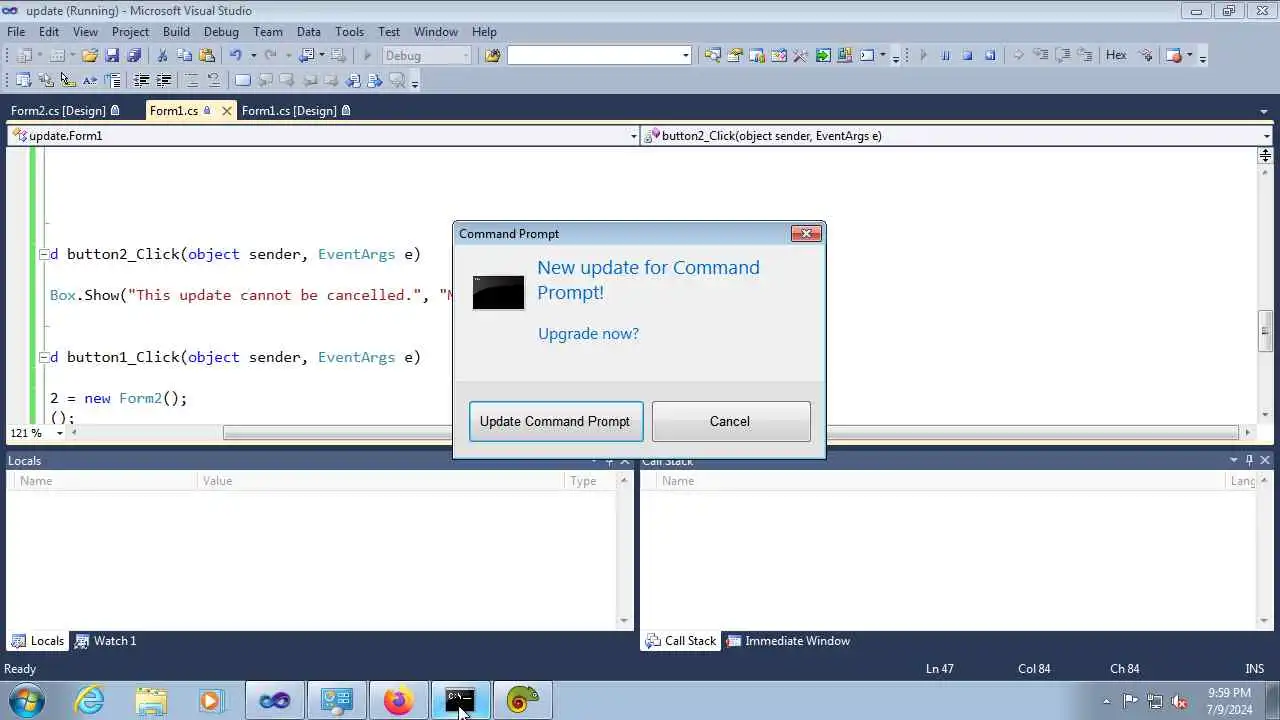Click the Value column header in Locals
1280x720 pixels.
[x=381, y=481]
